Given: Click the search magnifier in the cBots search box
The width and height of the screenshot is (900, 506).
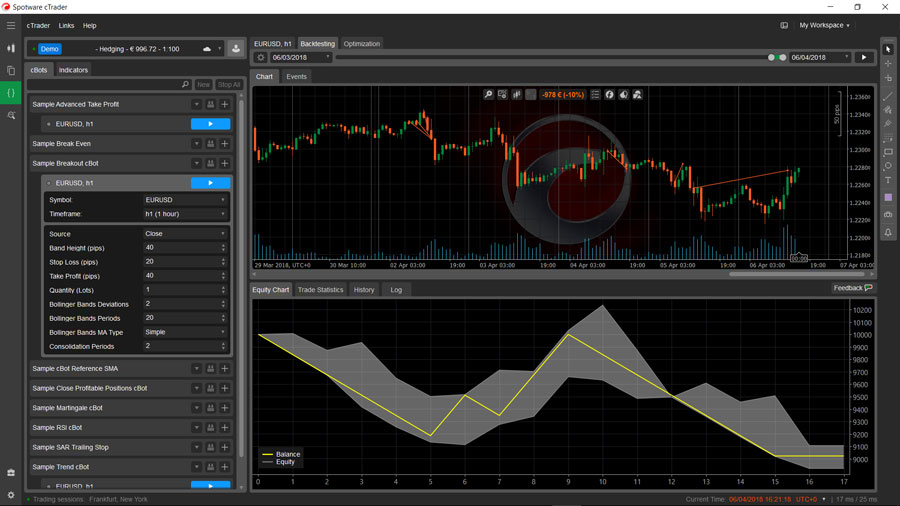Looking at the screenshot, I should pyautogui.click(x=185, y=84).
